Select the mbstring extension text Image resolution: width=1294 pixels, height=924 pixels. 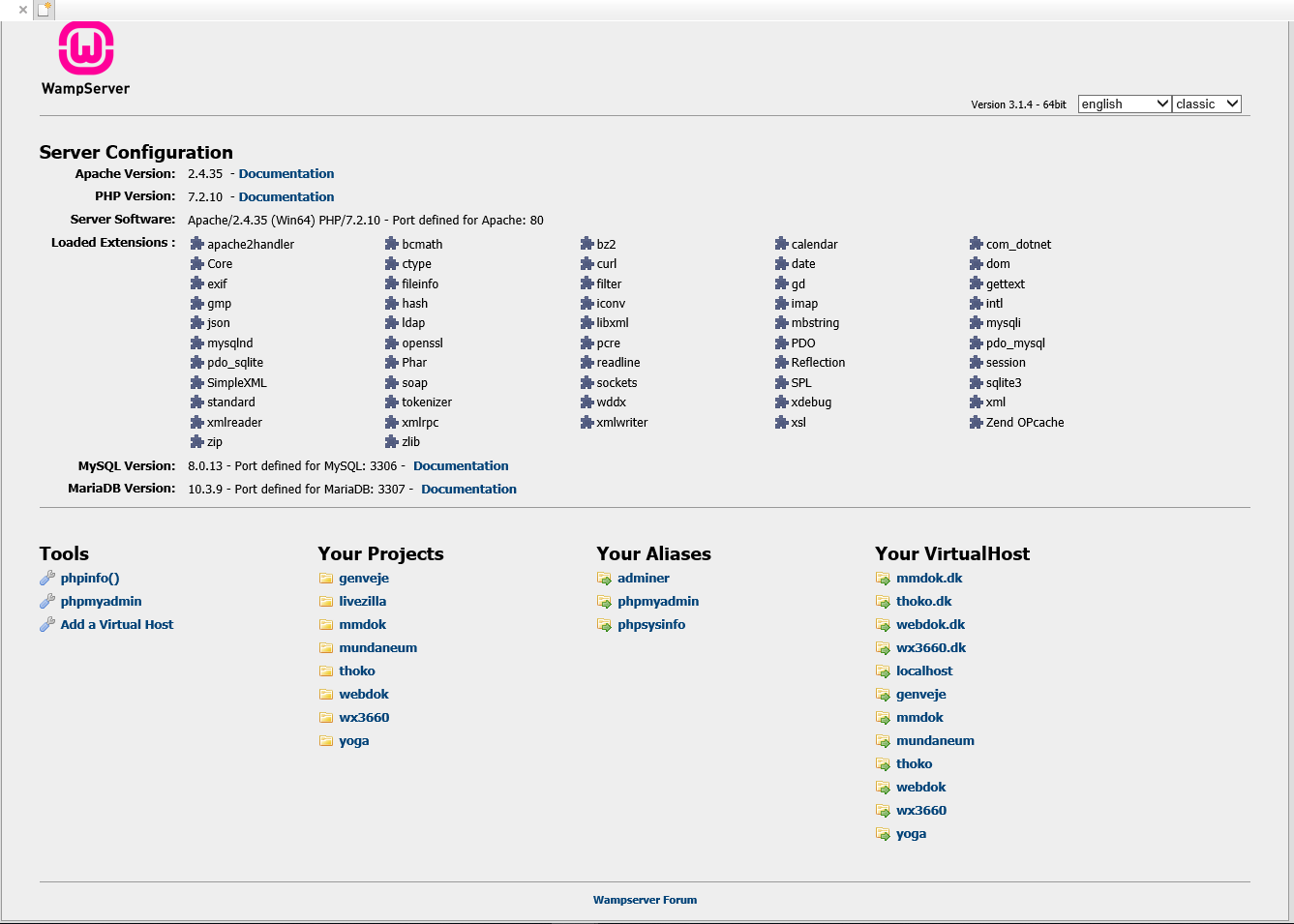(815, 323)
